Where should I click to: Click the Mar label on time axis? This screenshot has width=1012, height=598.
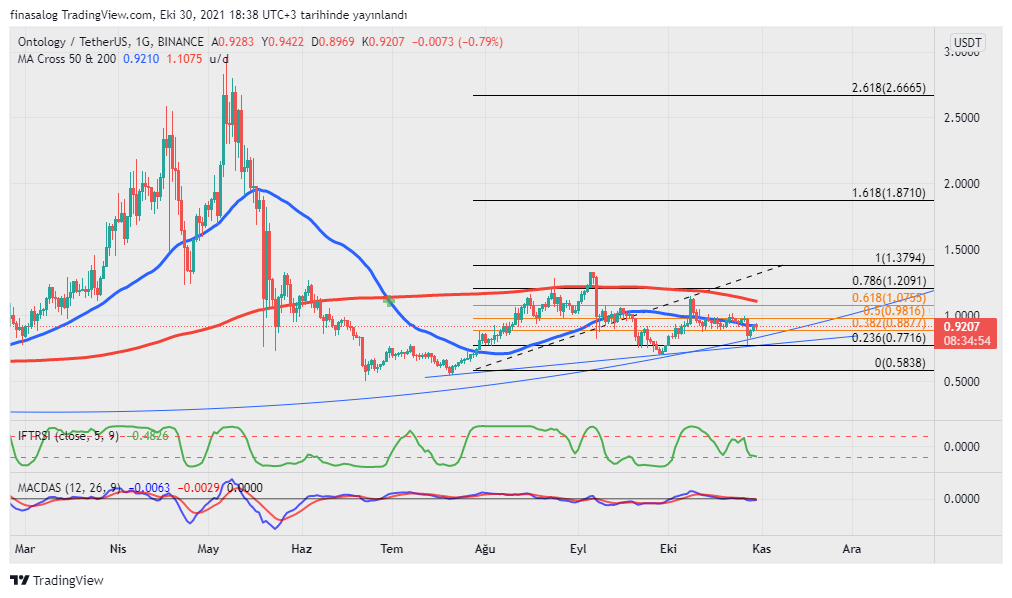coord(25,549)
